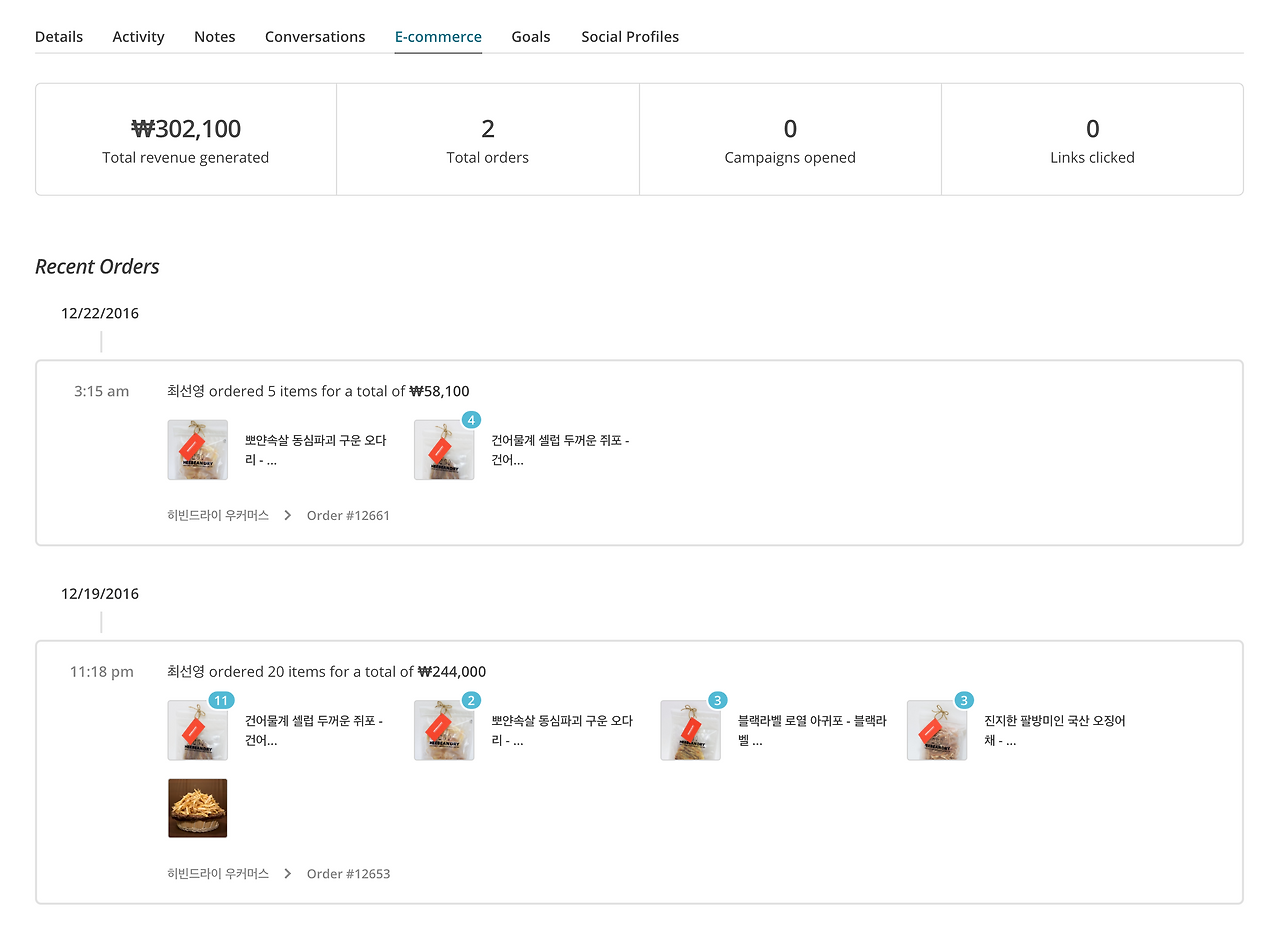This screenshot has width=1280, height=929.
Task: Open thumbnail with quantity badge 4
Action: click(444, 450)
